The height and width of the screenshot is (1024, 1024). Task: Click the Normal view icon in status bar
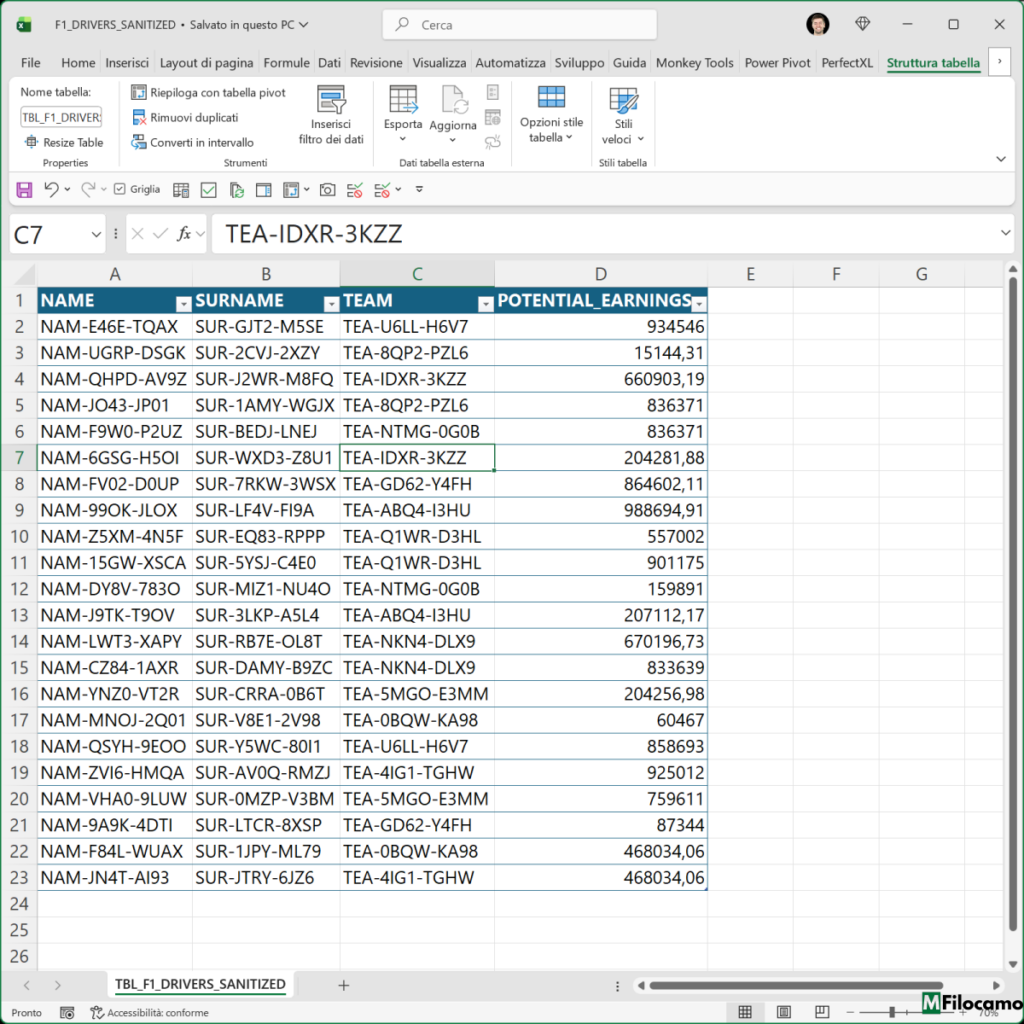[x=744, y=1012]
